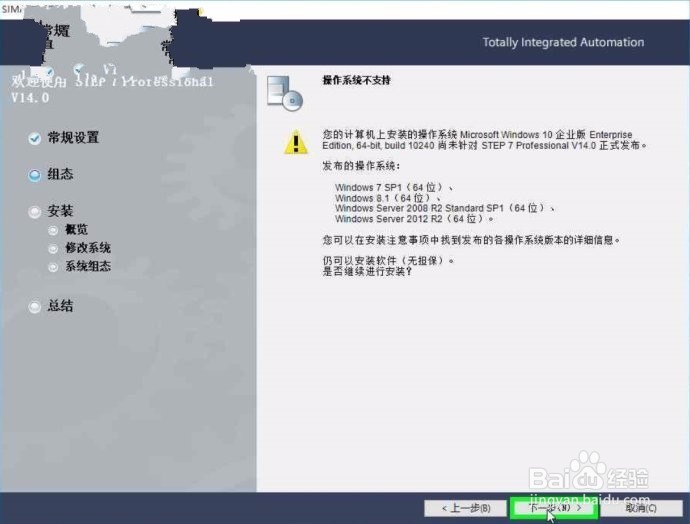
Task: Select the 修改系统 sub-step
Action: pos(80,248)
